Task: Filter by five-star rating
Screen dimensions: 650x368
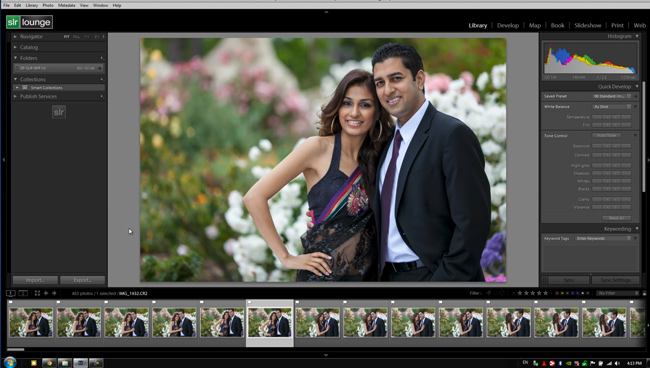Action: coord(546,293)
